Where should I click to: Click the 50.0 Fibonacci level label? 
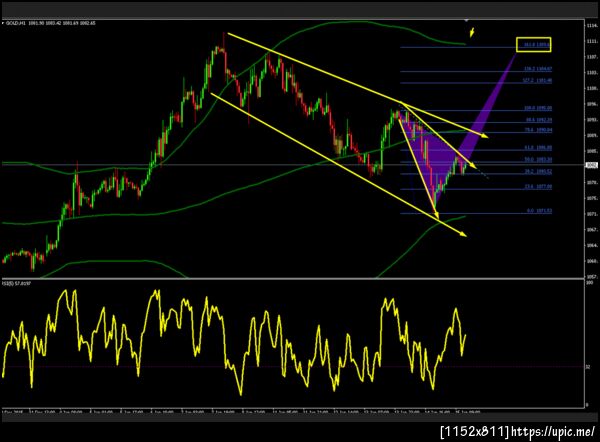(539, 160)
